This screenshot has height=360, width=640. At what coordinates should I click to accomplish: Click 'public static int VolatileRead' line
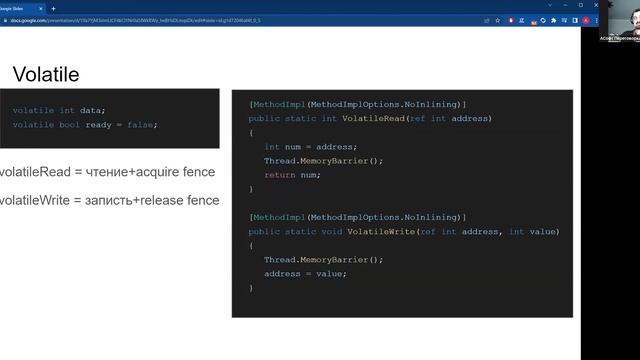click(x=370, y=119)
